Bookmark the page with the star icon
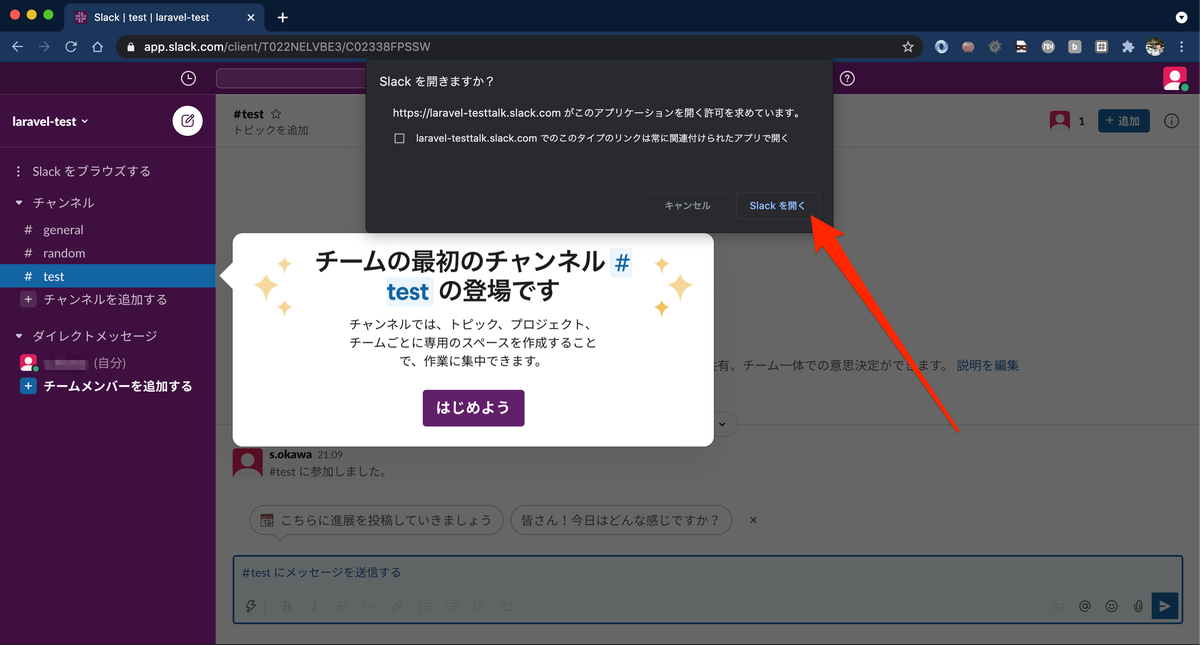Viewport: 1200px width, 645px height. click(x=908, y=46)
